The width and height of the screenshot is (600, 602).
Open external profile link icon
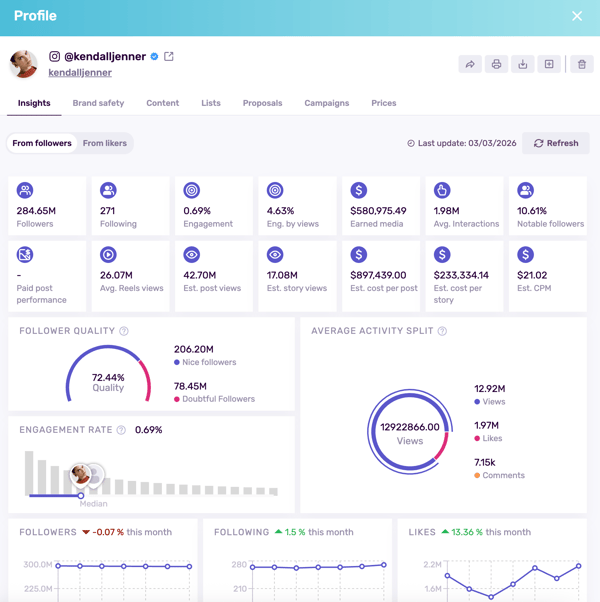click(169, 57)
